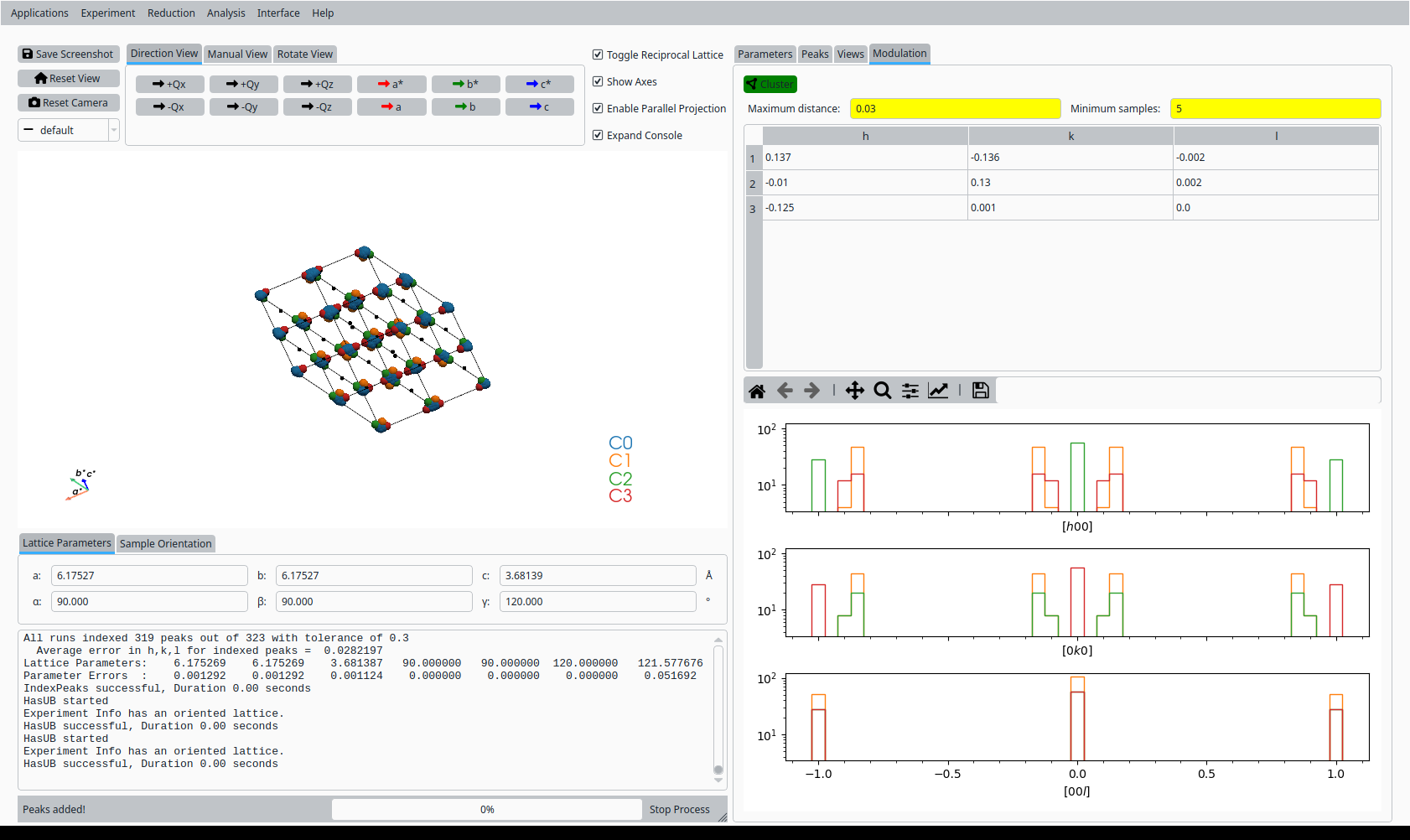Switch to Sample Orientation tab
This screenshot has width=1410, height=840.
pos(165,543)
